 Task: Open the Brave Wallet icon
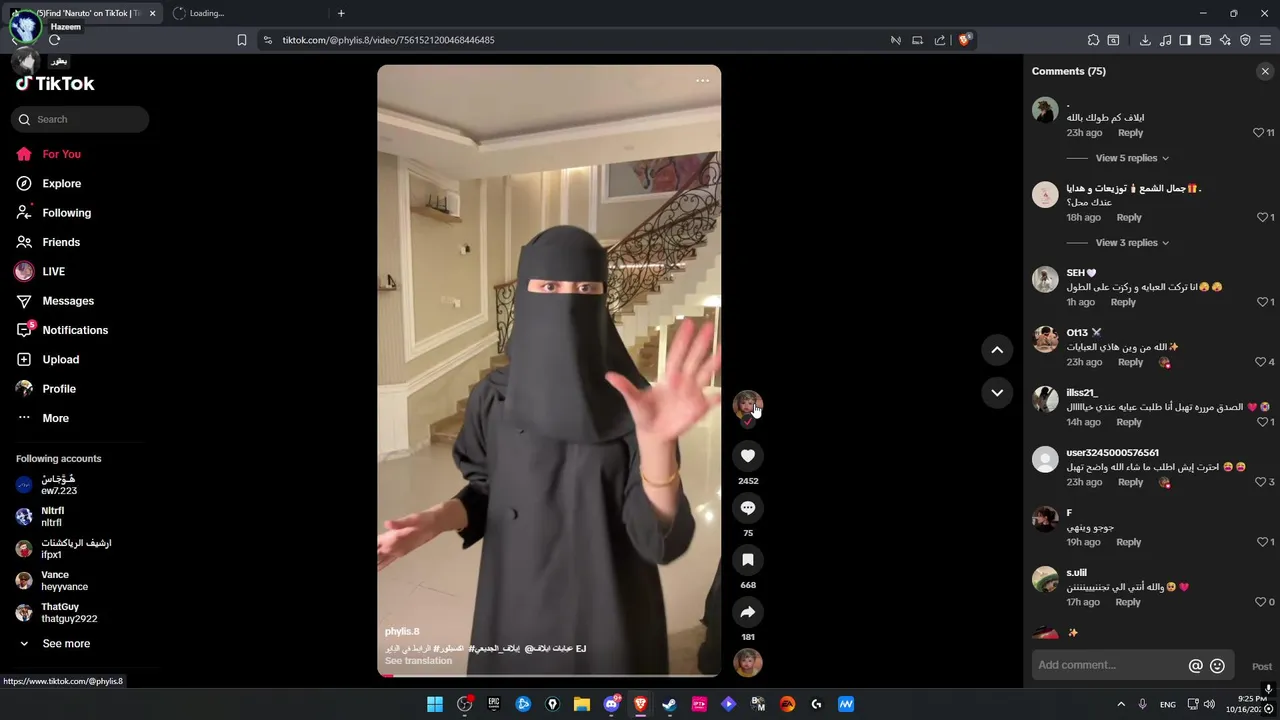(1205, 40)
